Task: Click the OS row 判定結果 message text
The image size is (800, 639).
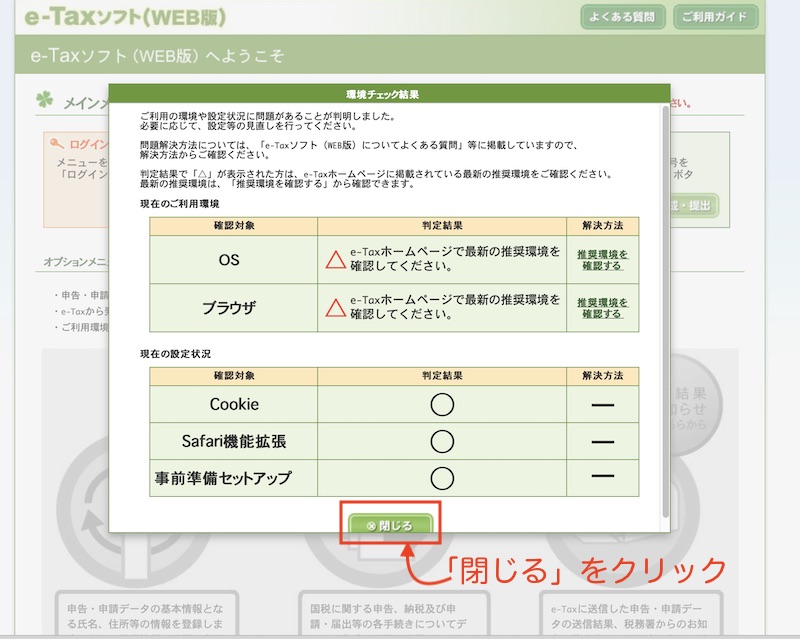Action: click(x=455, y=259)
